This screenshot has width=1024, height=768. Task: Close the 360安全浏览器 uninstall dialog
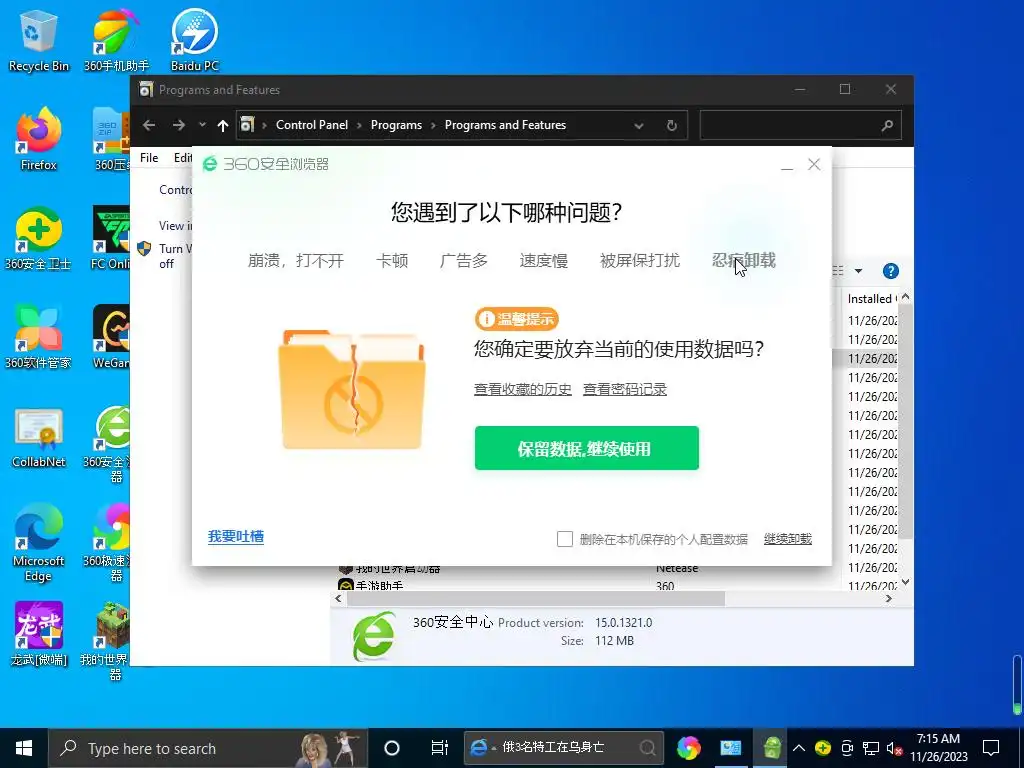(814, 165)
